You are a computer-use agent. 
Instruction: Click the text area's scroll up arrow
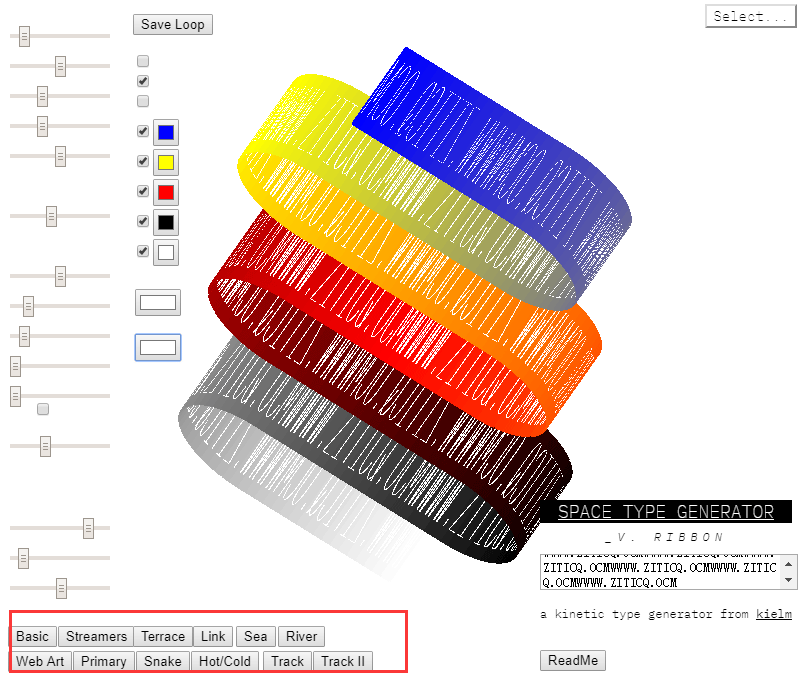coord(789,564)
